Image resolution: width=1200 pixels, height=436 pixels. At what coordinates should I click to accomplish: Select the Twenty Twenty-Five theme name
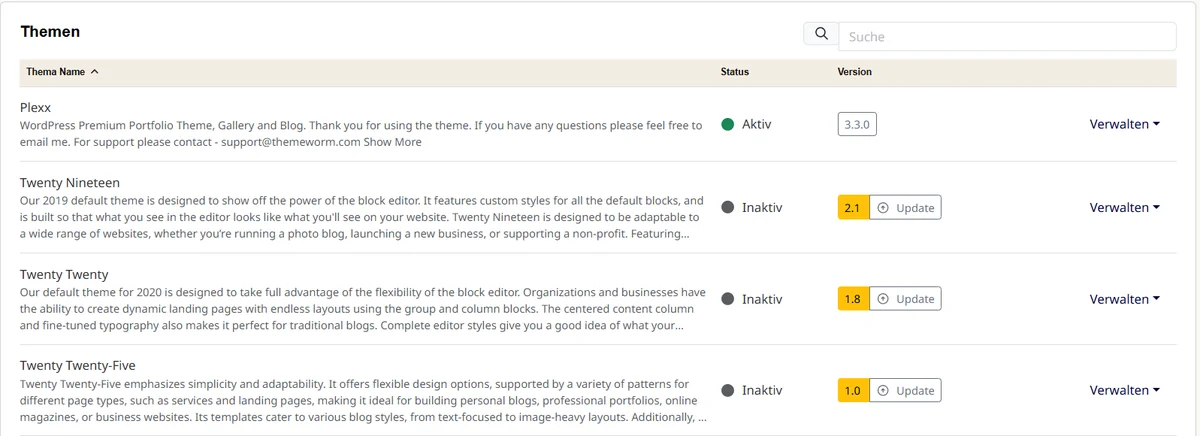pyautogui.click(x=77, y=365)
